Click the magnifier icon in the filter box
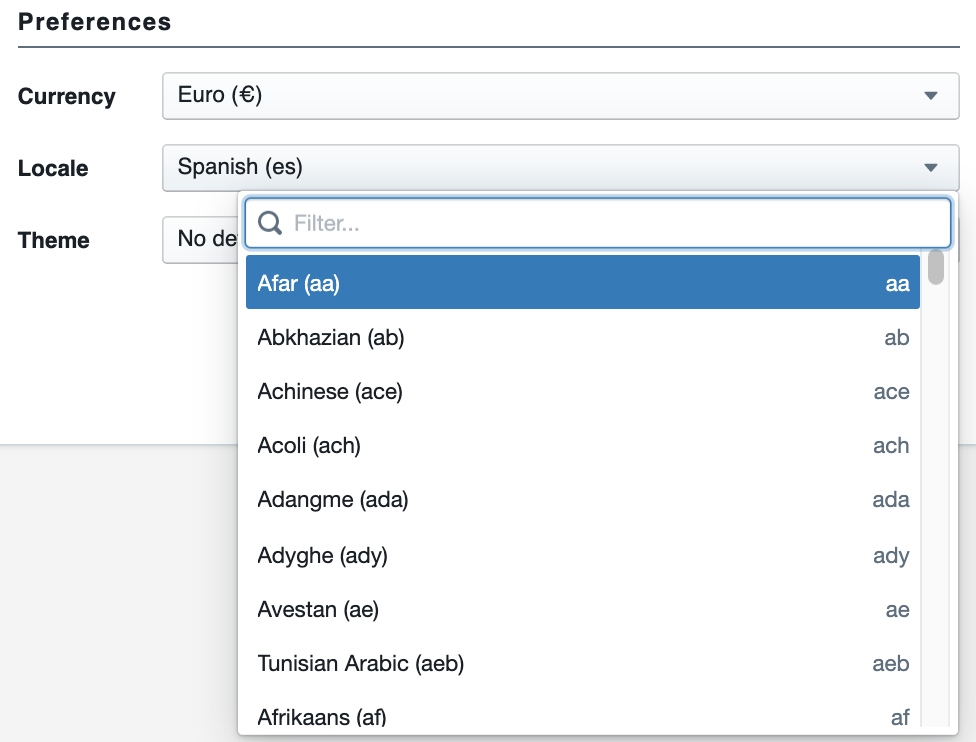Image resolution: width=976 pixels, height=742 pixels. (270, 223)
